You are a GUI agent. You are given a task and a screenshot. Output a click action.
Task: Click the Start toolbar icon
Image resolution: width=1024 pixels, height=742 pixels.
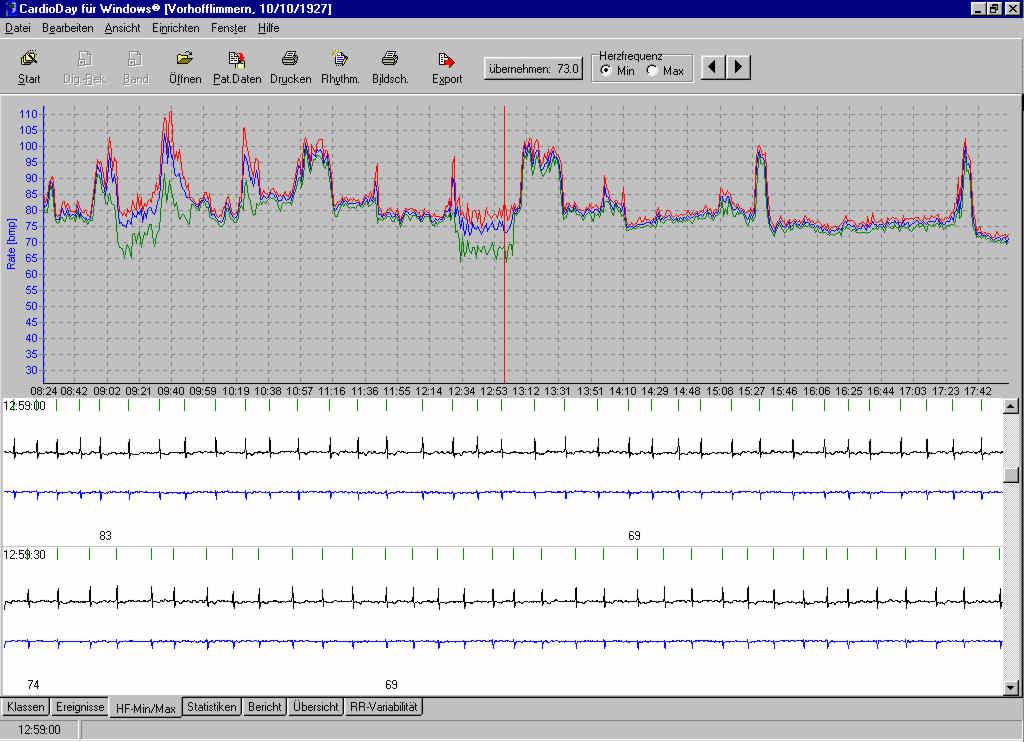(29, 60)
